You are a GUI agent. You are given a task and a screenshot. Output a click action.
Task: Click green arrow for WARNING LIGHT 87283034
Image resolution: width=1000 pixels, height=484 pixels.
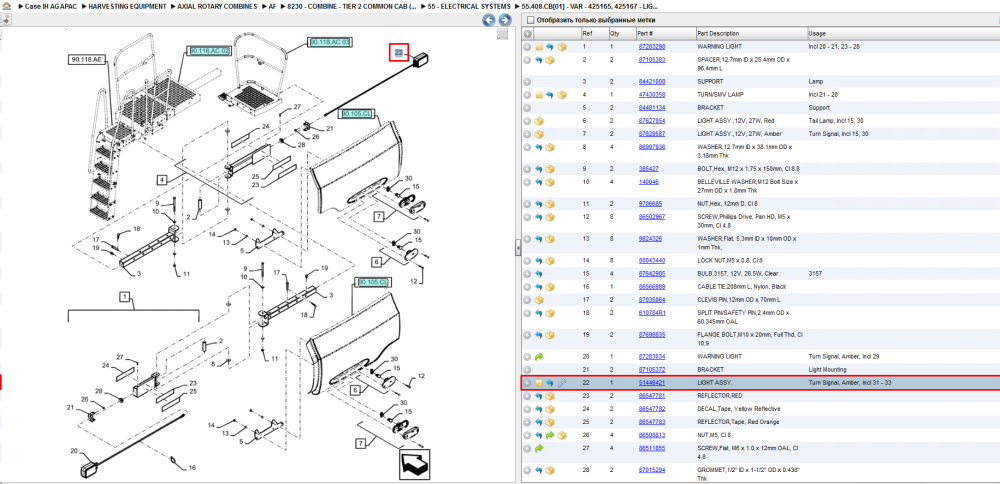pos(539,356)
